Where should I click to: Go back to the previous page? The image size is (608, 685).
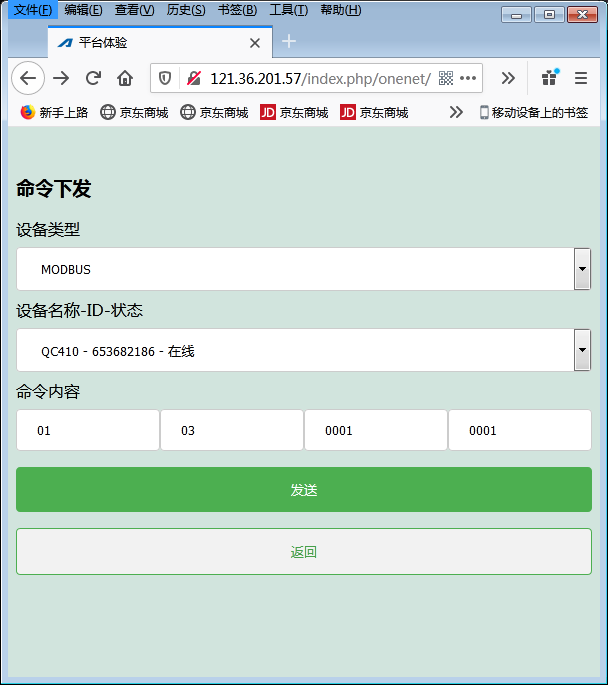tap(28, 79)
